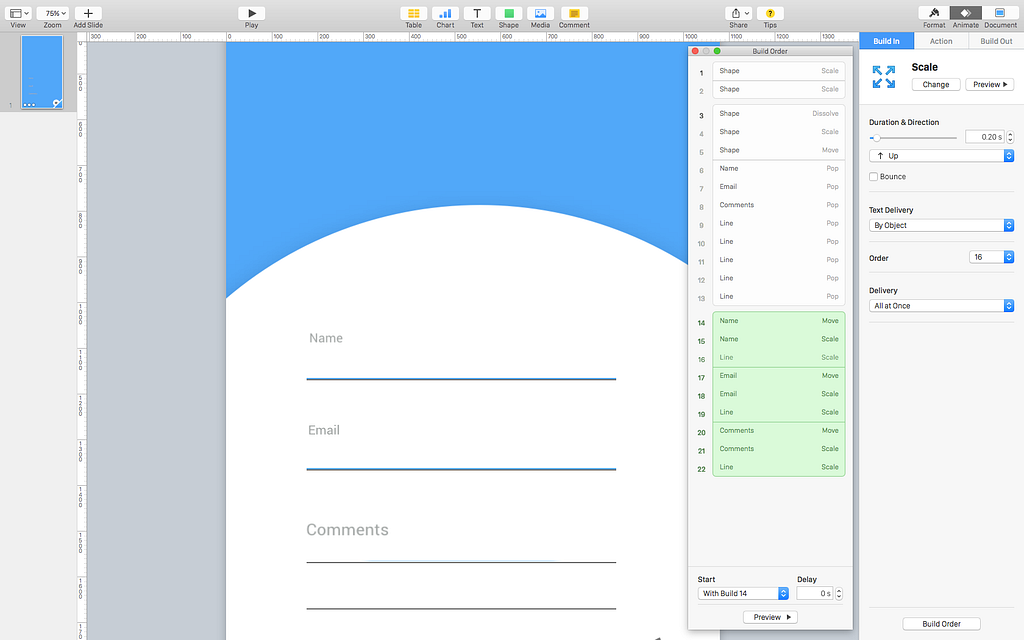Select build 21 Comments Scale row
Screen dimensions: 1024x640
778,449
